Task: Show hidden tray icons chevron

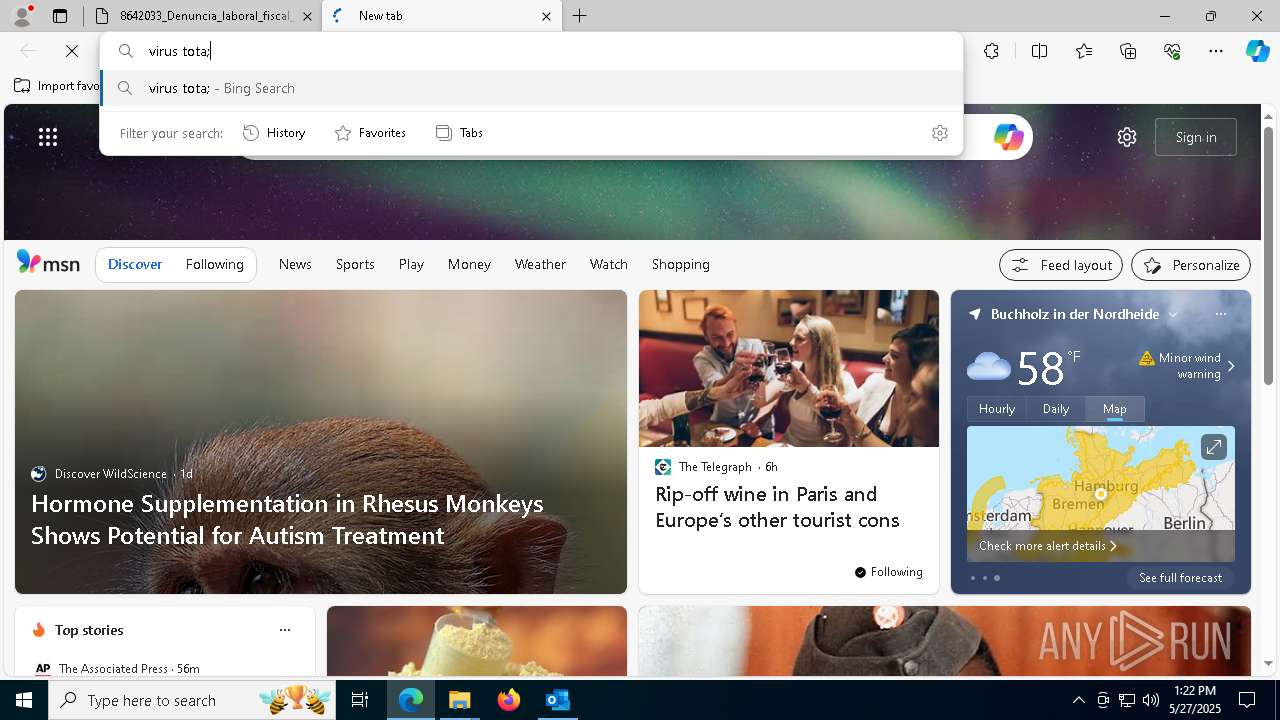Action: pos(1079,700)
